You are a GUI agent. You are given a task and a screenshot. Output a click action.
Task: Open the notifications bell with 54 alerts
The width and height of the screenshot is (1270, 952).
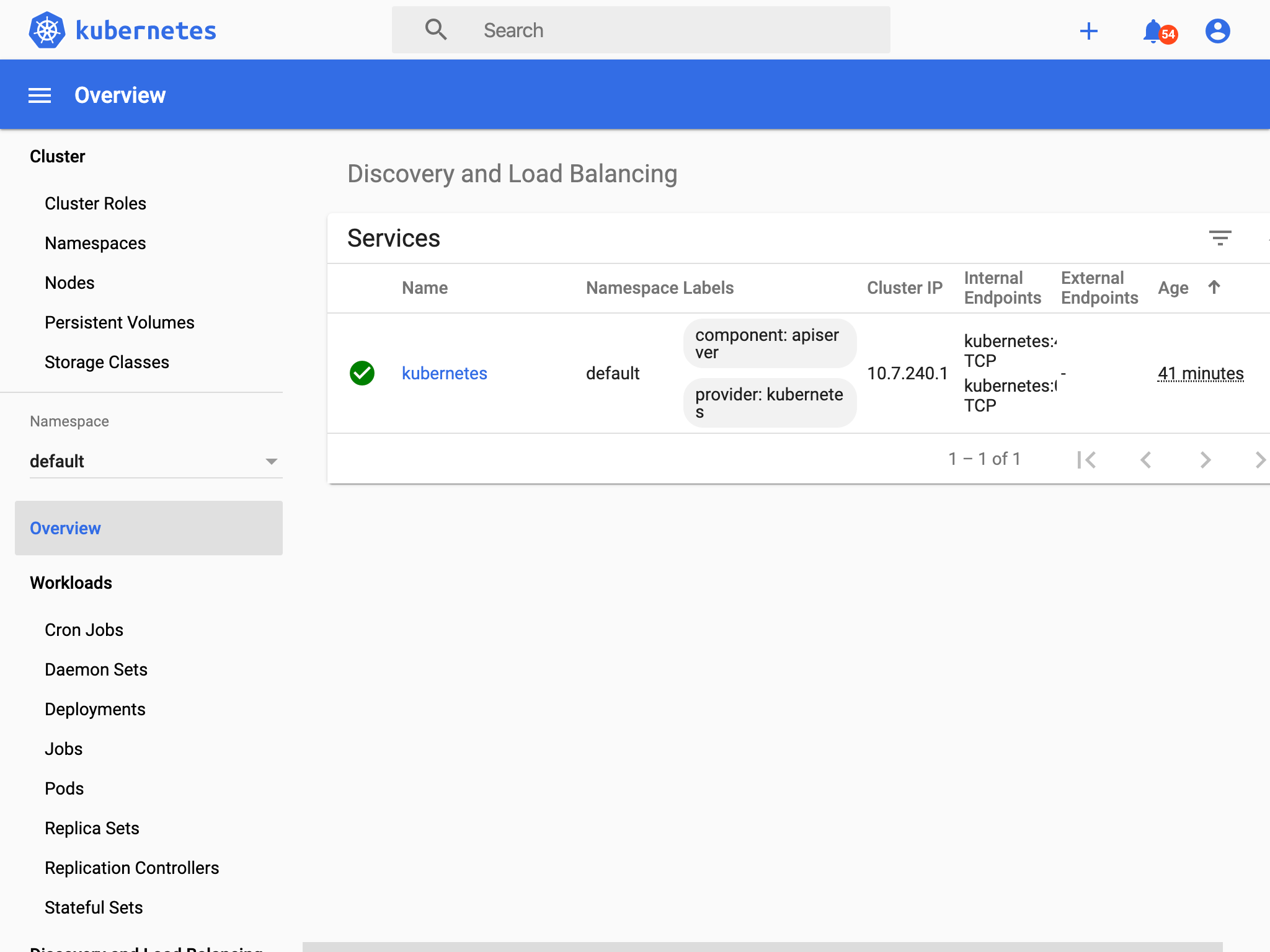click(x=1153, y=30)
